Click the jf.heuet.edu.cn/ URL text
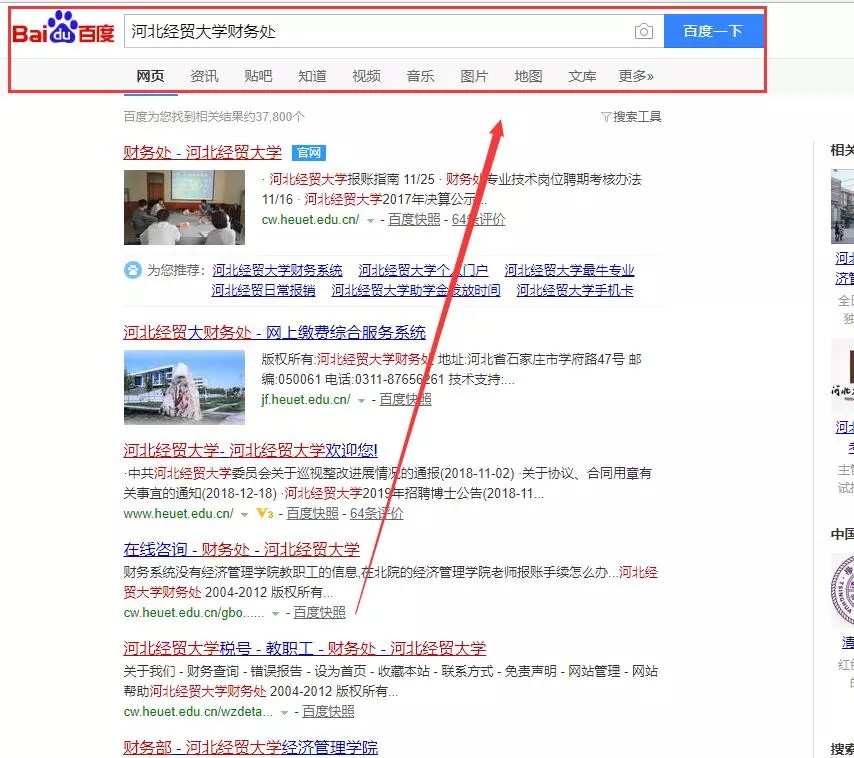Image resolution: width=854 pixels, height=758 pixels. click(x=306, y=400)
